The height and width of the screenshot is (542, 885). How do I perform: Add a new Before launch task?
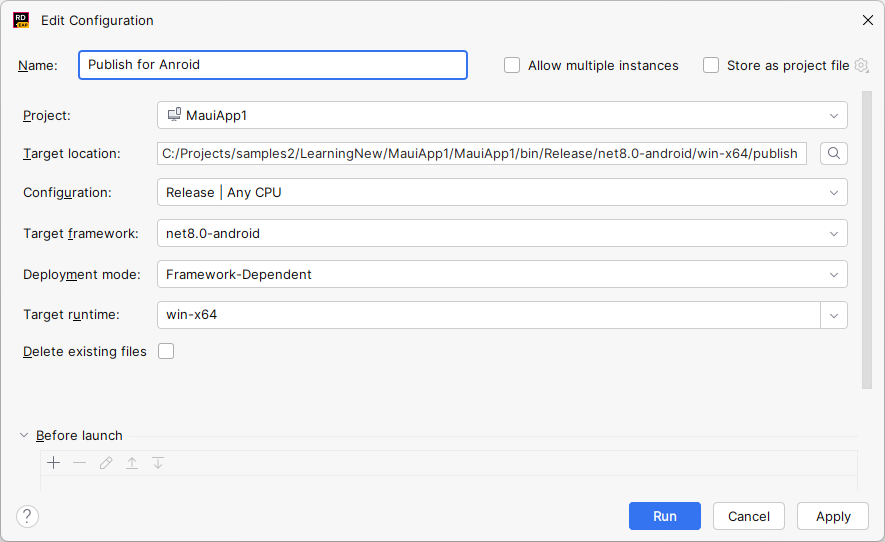click(54, 463)
